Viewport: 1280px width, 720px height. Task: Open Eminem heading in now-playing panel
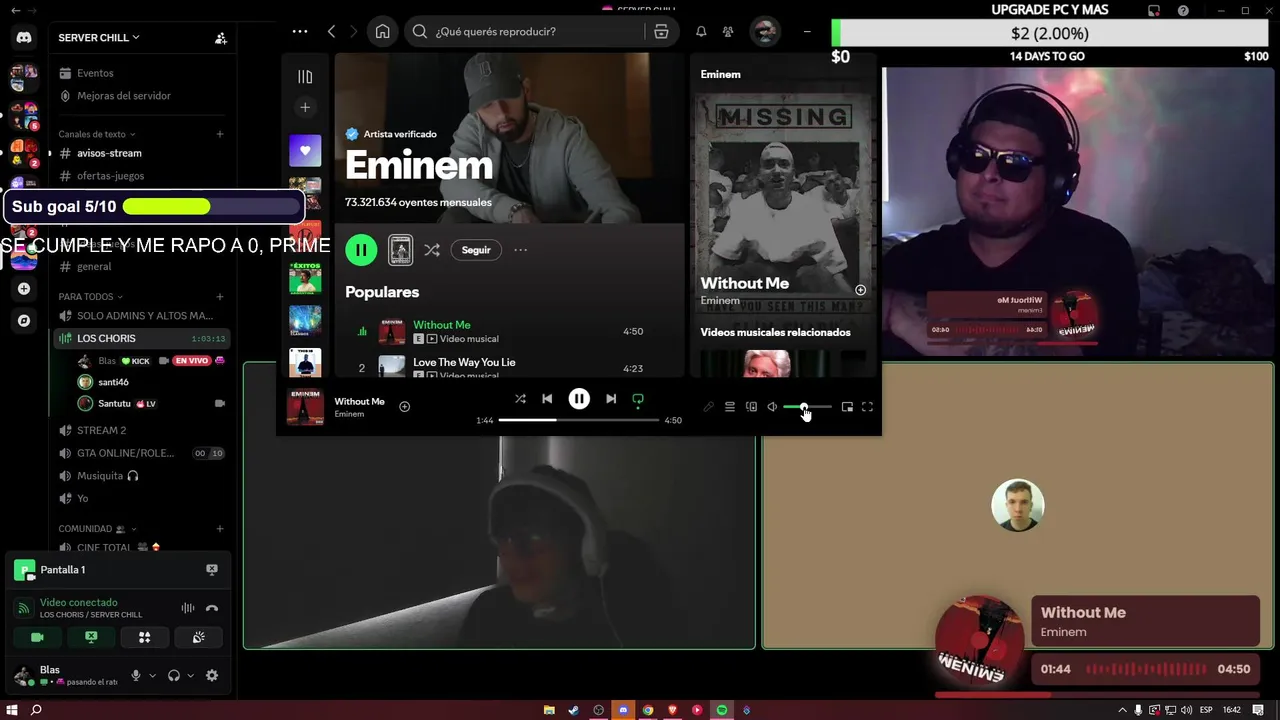tap(721, 75)
